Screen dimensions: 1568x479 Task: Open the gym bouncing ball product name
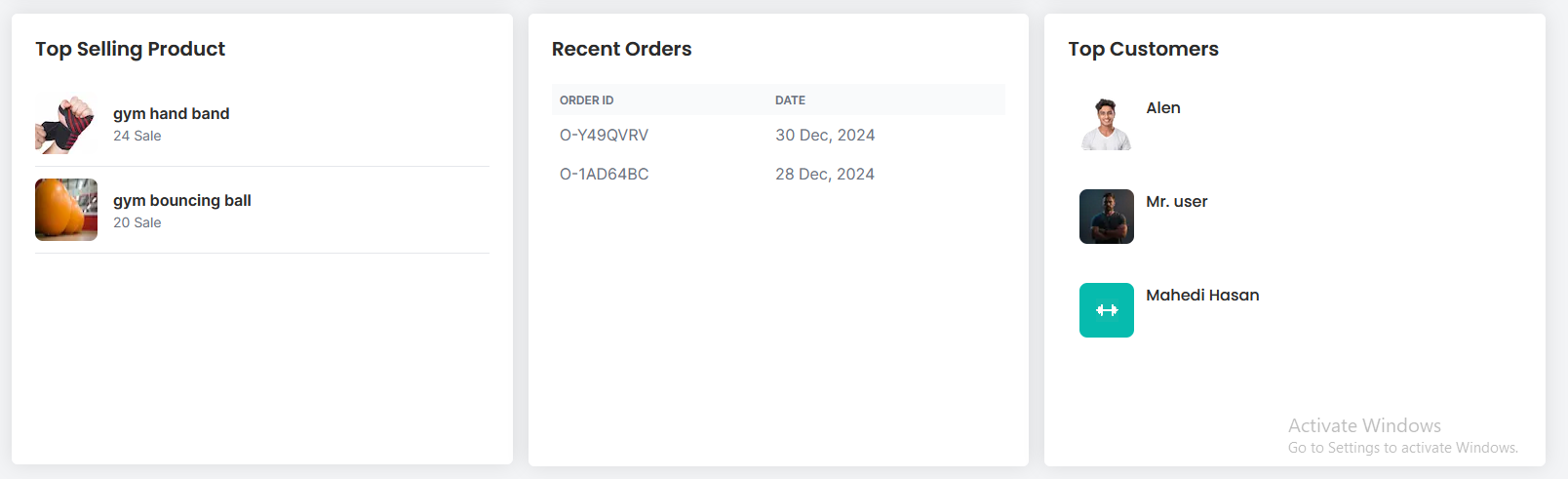click(182, 201)
